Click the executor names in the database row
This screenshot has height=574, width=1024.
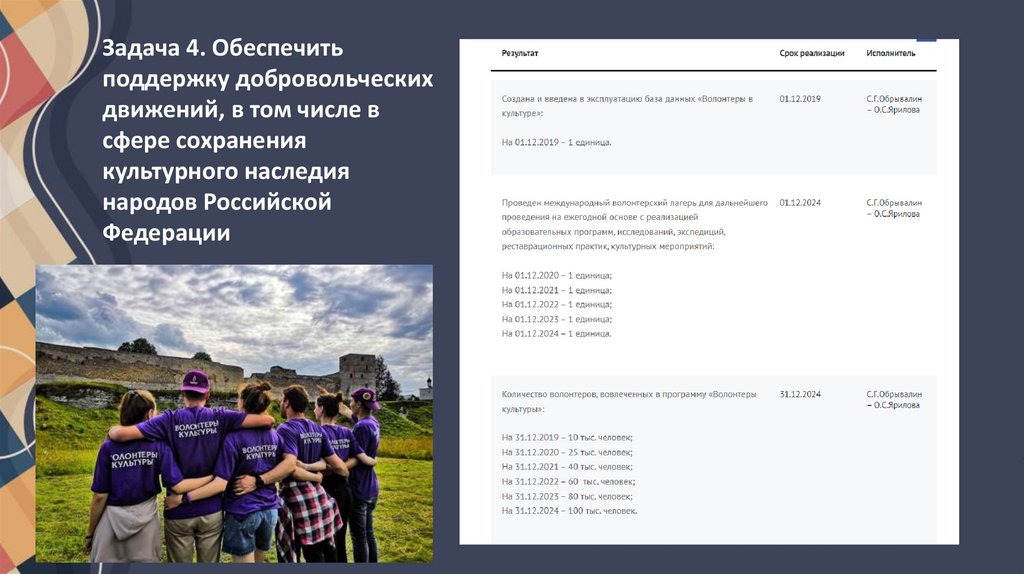point(894,104)
